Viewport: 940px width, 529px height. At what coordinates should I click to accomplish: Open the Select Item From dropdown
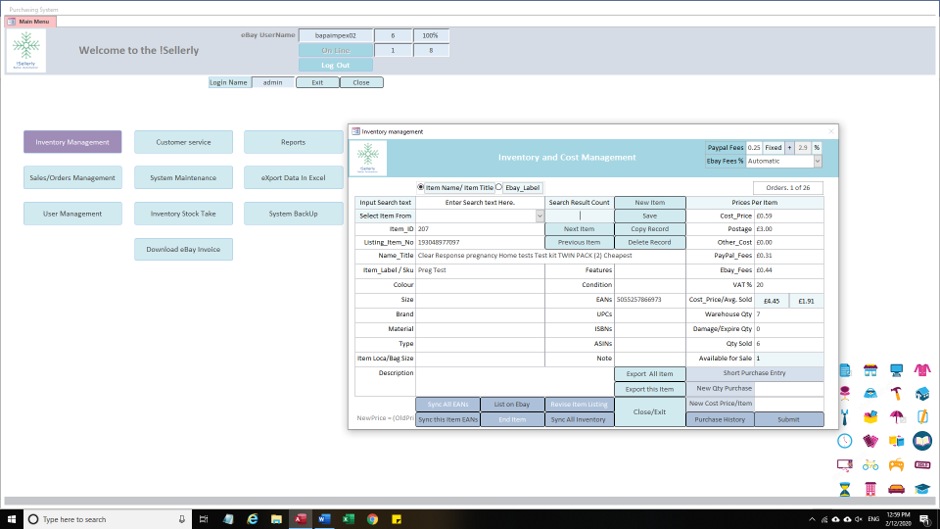[x=540, y=216]
